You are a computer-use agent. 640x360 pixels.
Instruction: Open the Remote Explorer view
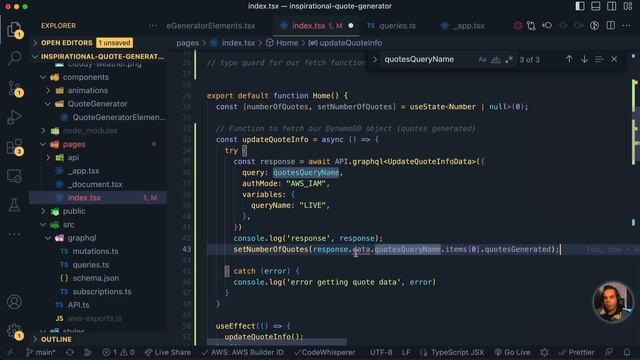pos(14,176)
